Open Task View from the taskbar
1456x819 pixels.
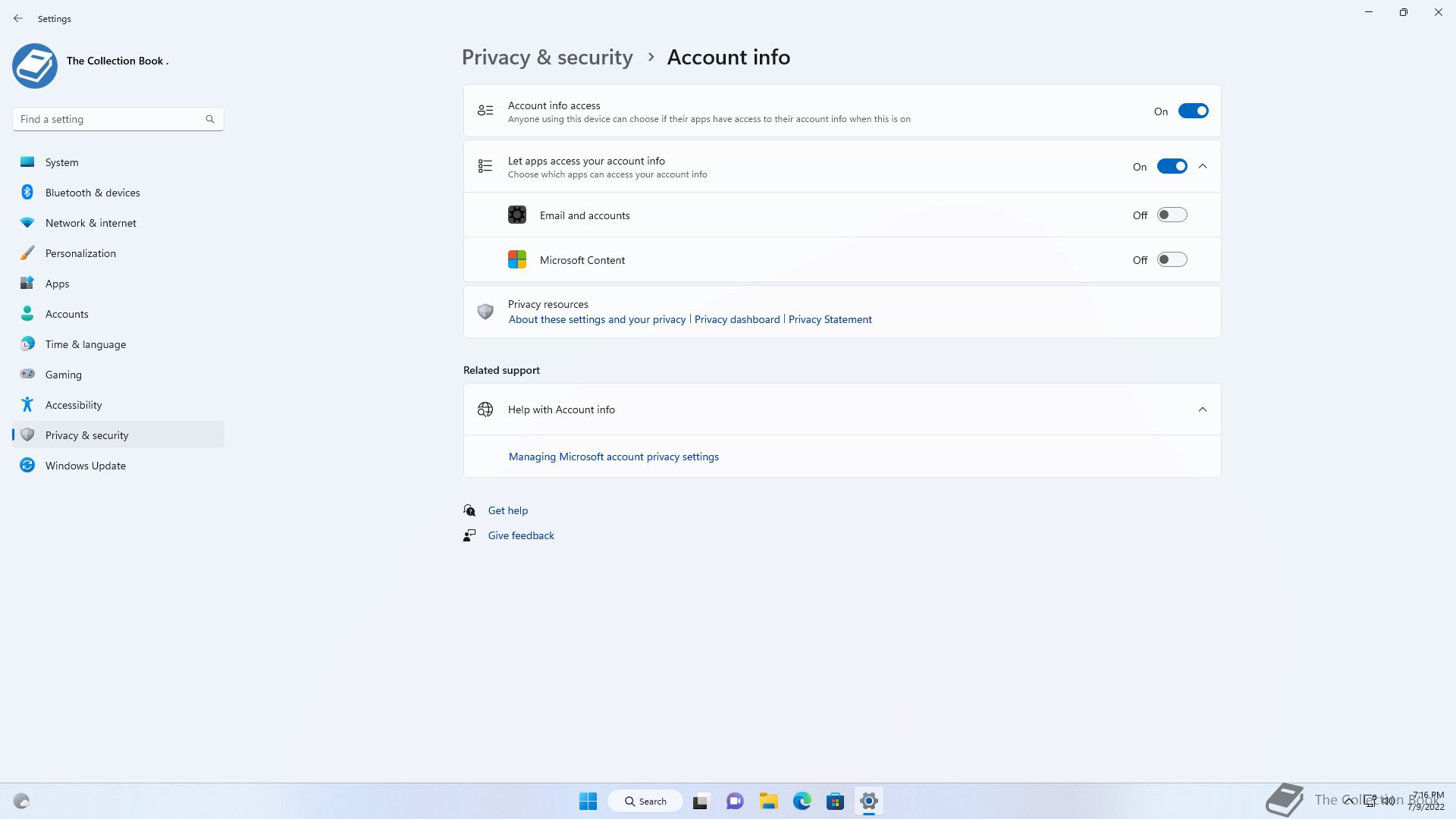pos(701,801)
